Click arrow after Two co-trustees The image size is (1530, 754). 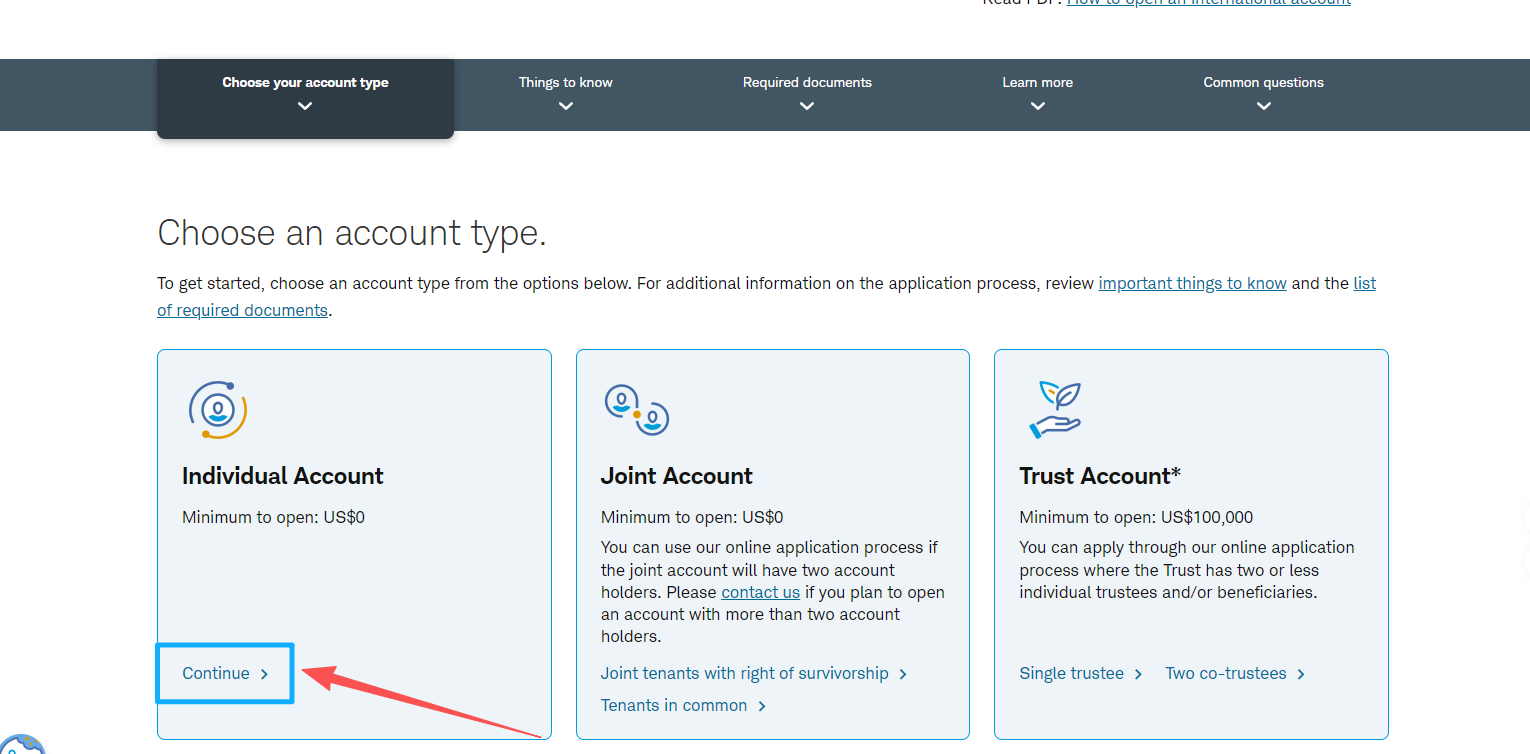[x=1301, y=674]
